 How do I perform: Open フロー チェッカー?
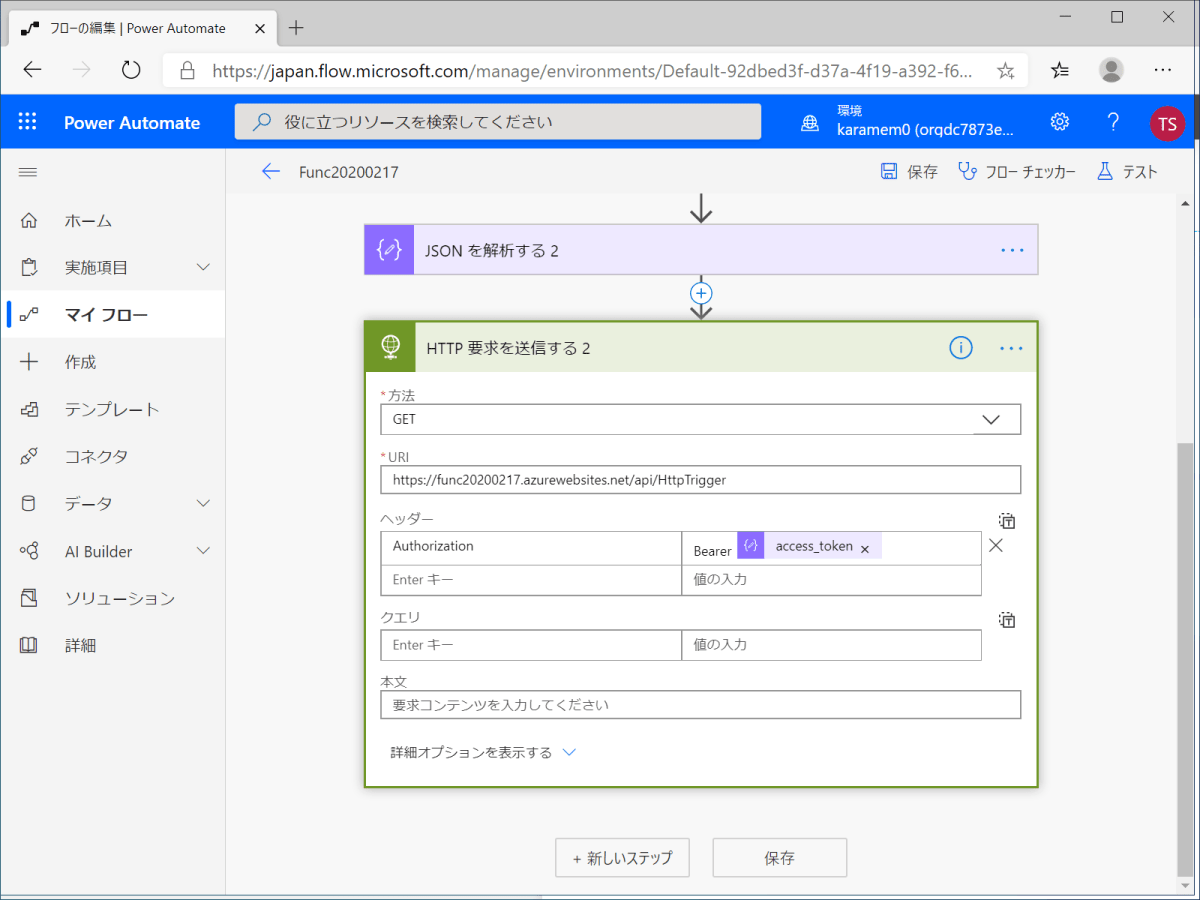(1017, 171)
